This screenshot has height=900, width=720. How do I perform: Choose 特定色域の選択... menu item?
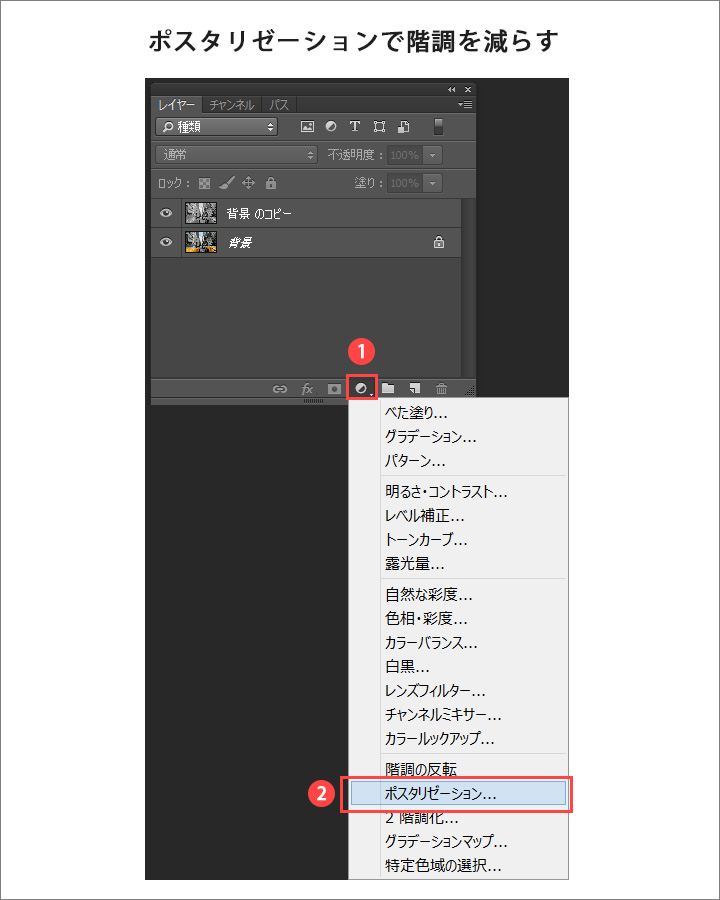[458, 866]
